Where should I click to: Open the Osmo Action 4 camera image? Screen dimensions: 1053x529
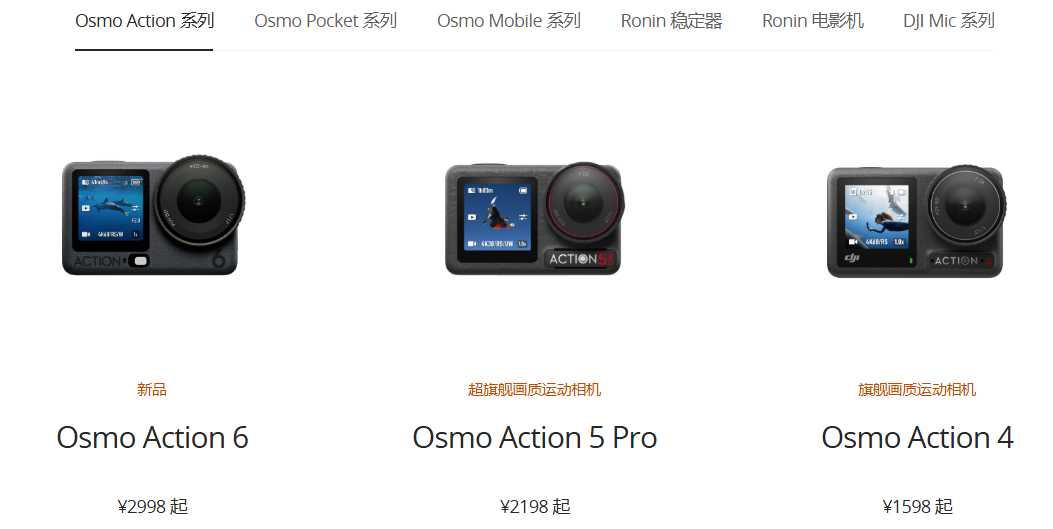(x=917, y=220)
